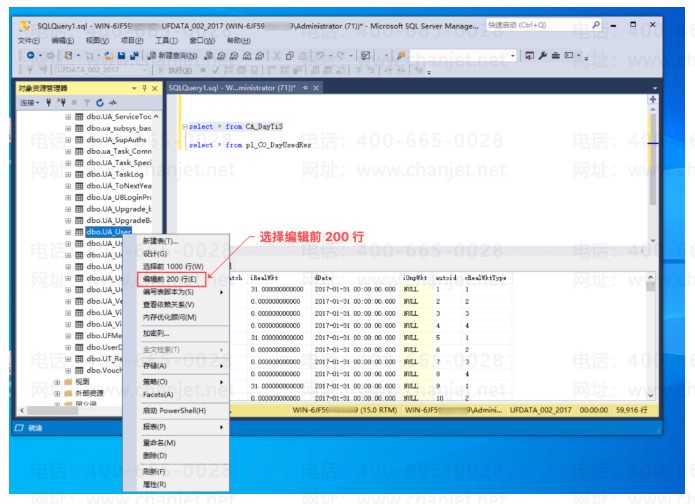695x504 pixels.
Task: Choose 属性(R) from context menu
Action: [x=176, y=484]
